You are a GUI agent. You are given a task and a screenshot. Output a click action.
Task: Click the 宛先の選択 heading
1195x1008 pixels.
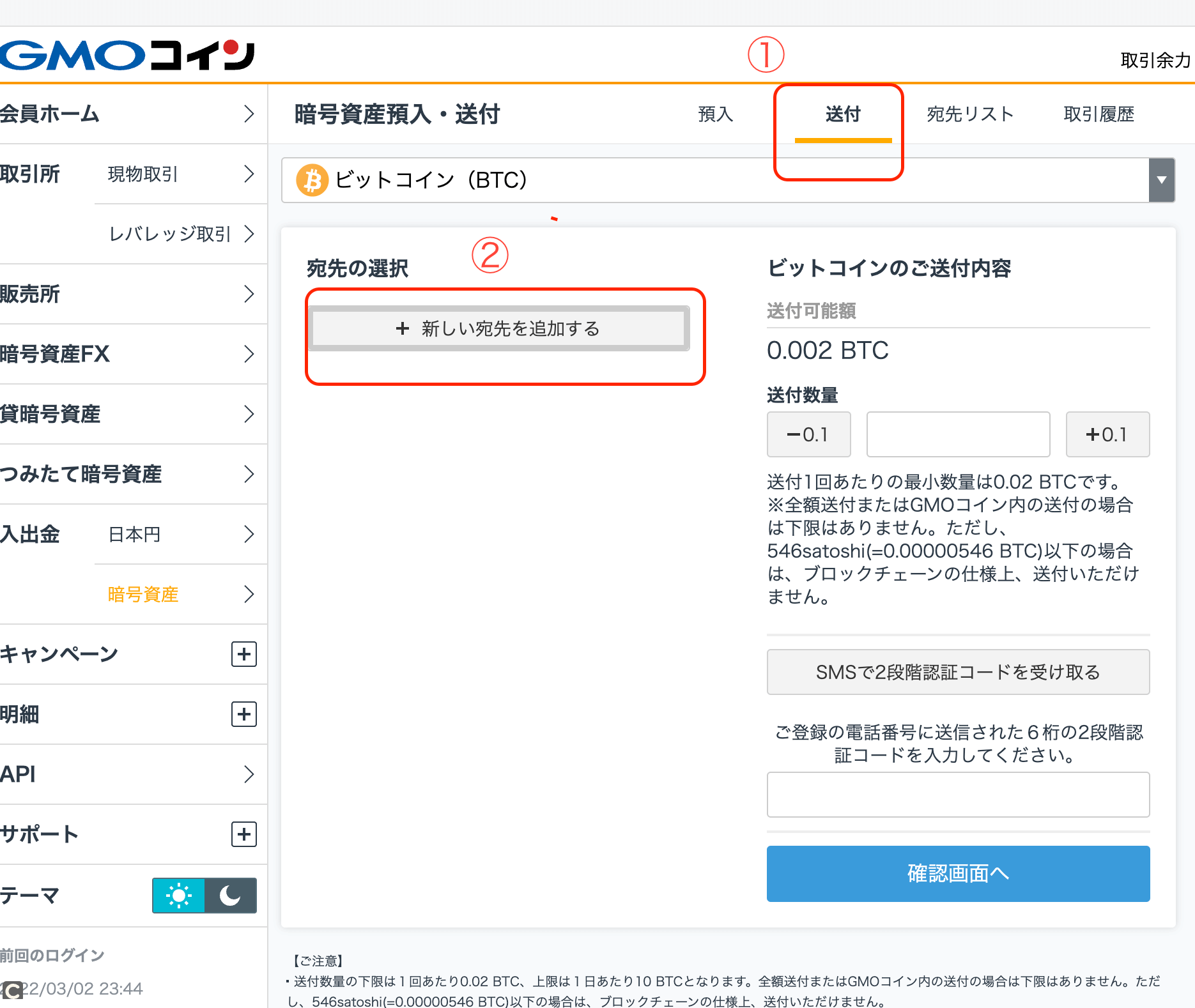point(358,268)
